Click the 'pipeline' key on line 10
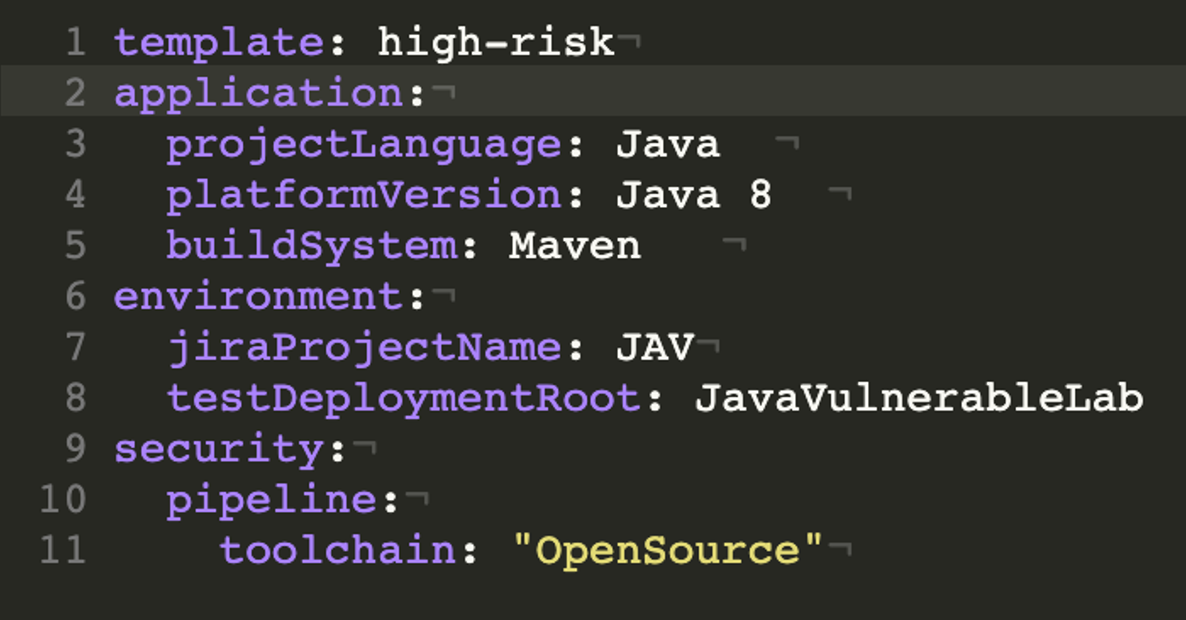1186x620 pixels. coord(272,501)
